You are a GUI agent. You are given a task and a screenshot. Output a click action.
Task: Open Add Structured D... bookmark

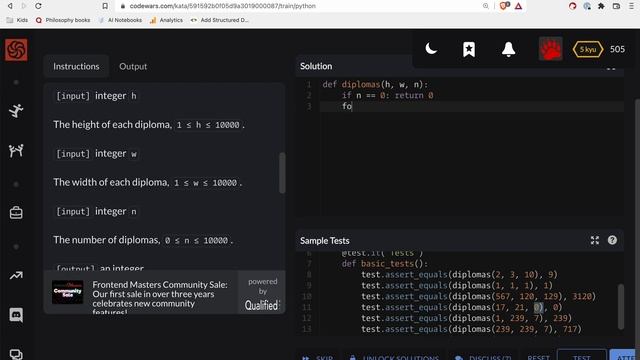219,20
